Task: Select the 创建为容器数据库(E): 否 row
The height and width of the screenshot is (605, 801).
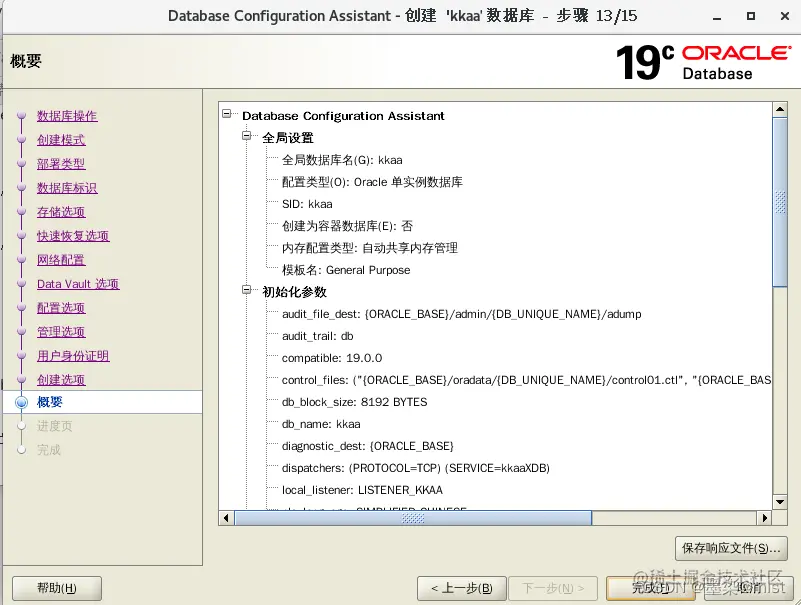Action: pyautogui.click(x=347, y=226)
